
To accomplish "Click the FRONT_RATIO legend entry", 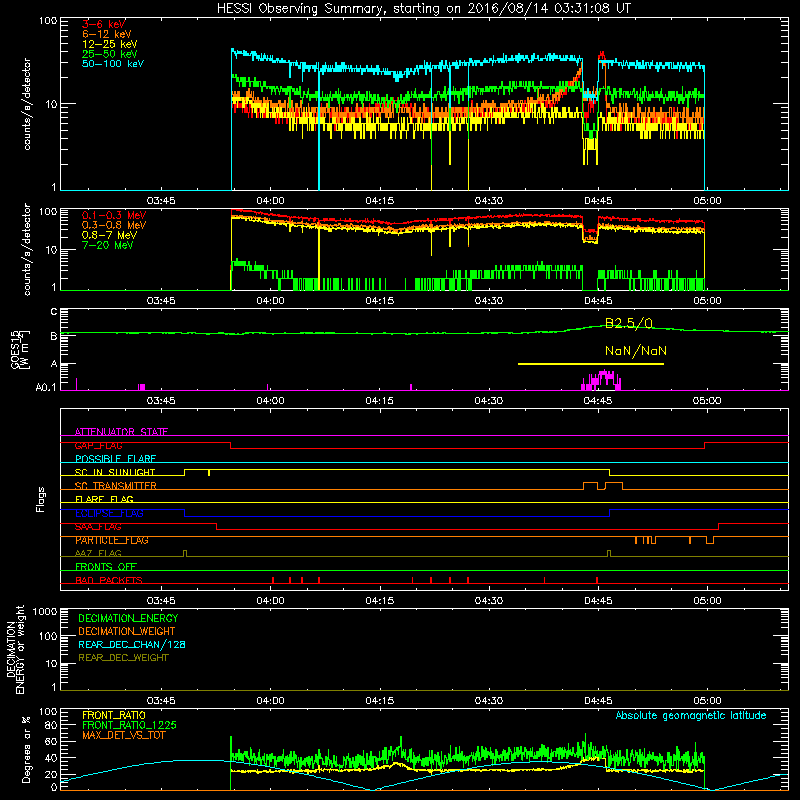I will pos(114,715).
